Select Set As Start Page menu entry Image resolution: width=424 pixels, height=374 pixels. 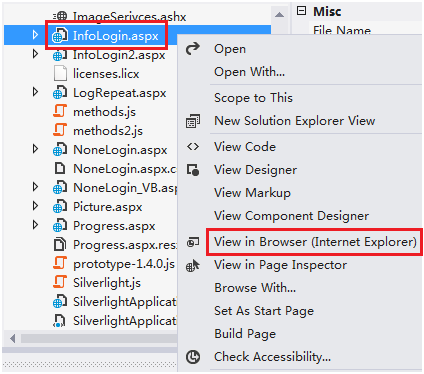tap(264, 311)
